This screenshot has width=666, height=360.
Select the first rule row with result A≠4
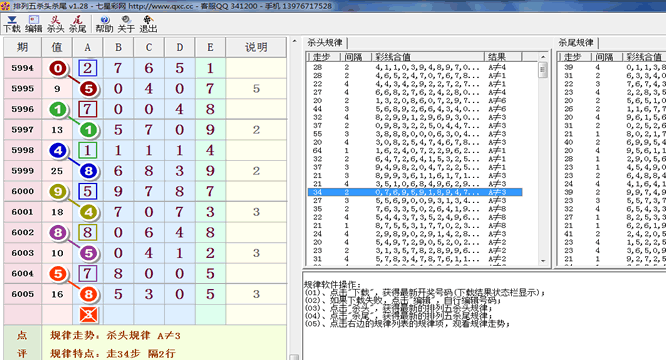415,67
